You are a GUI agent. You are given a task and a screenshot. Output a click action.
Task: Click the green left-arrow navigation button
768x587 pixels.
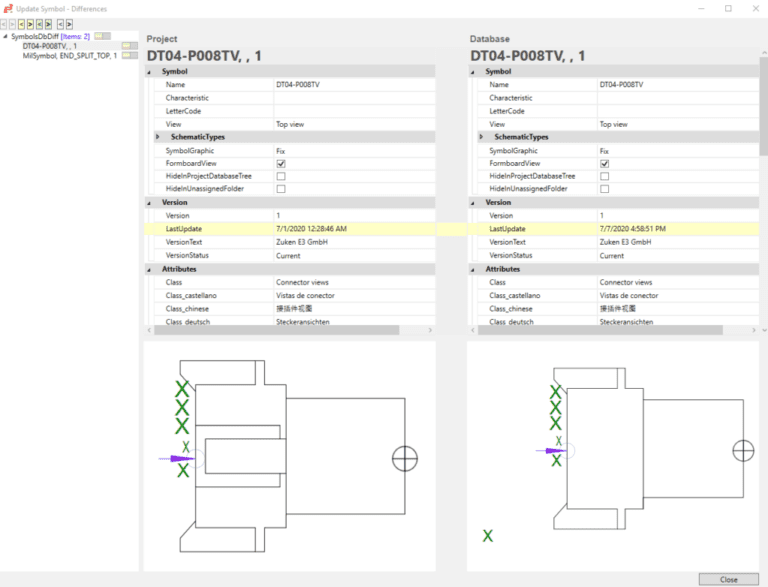coord(39,24)
